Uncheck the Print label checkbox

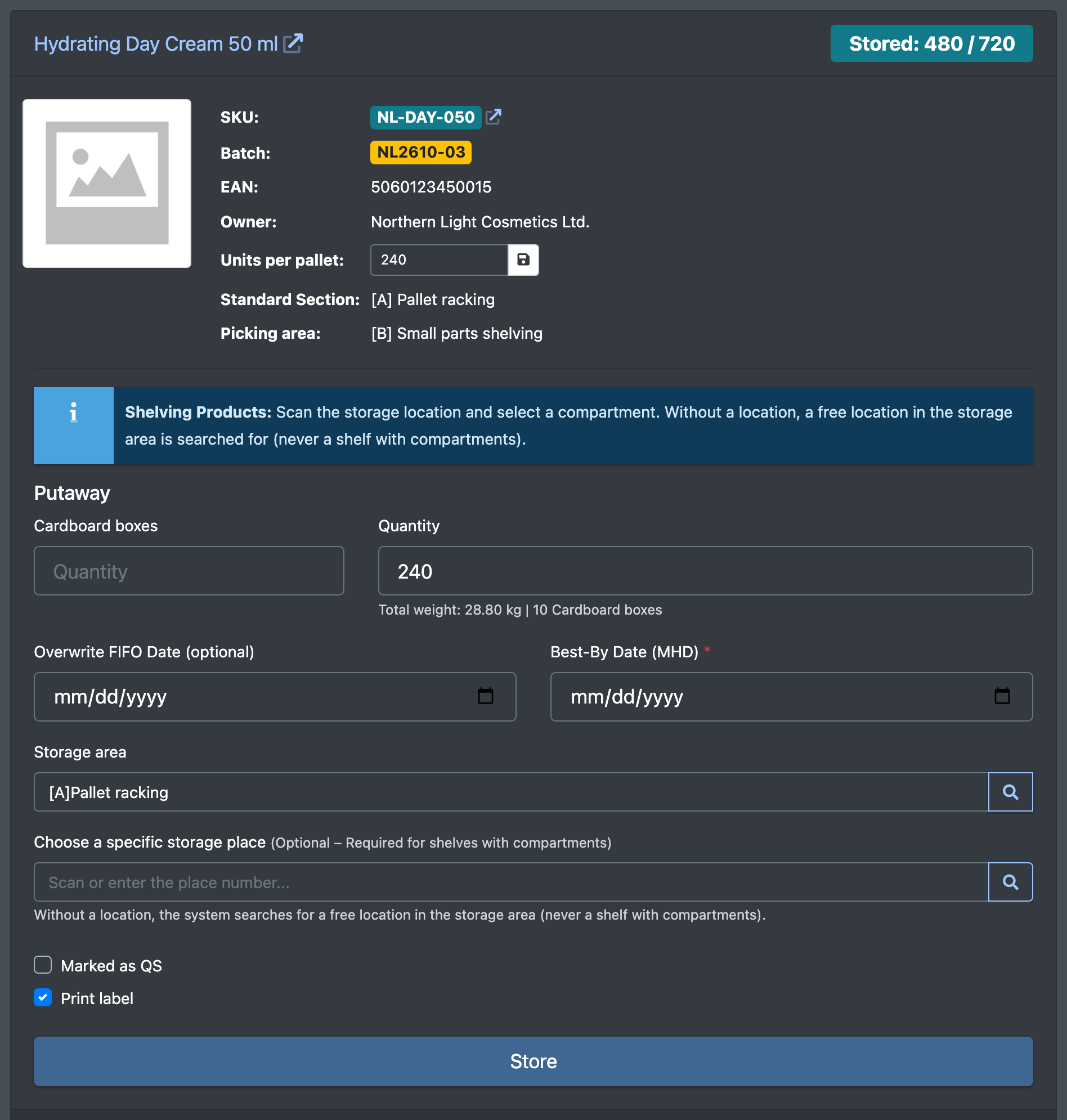tap(43, 998)
